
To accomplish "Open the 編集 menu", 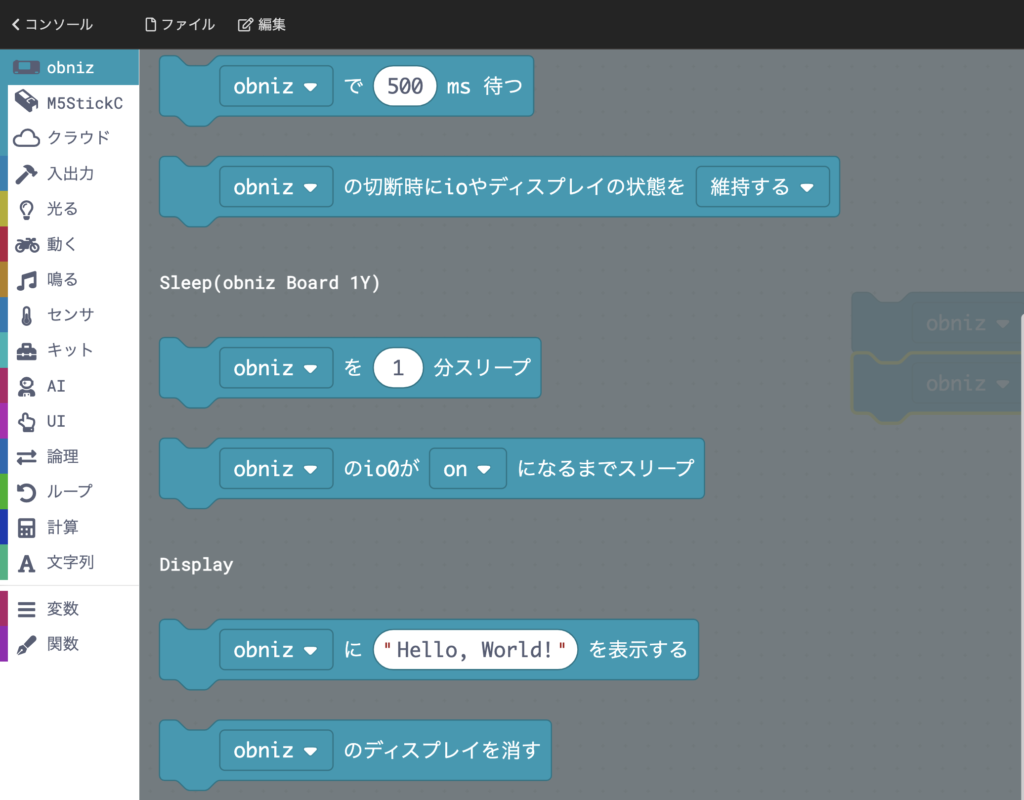I will pos(262,24).
